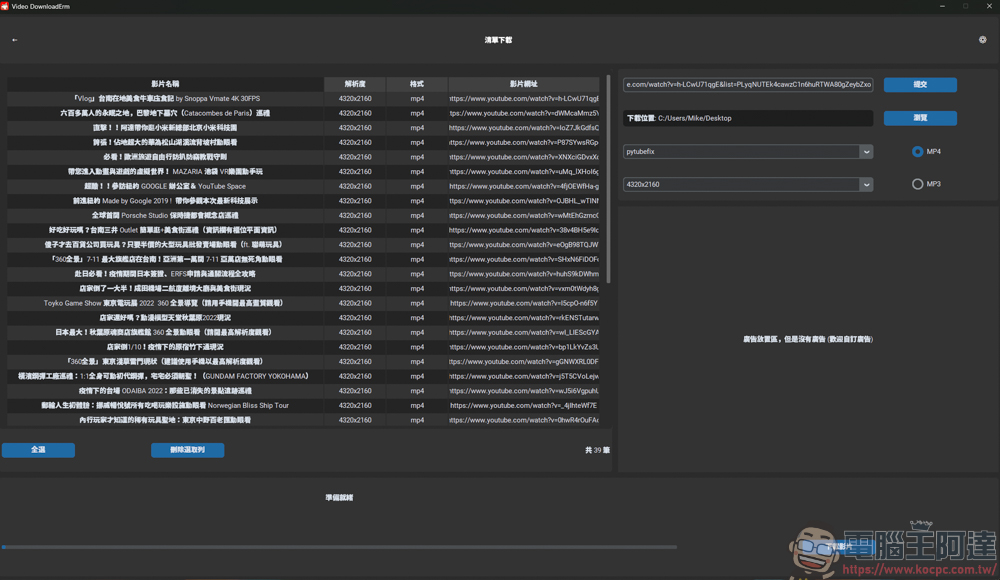The image size is (1000, 580).
Task: Open the pytubefix downloader dropdown
Action: click(x=747, y=151)
